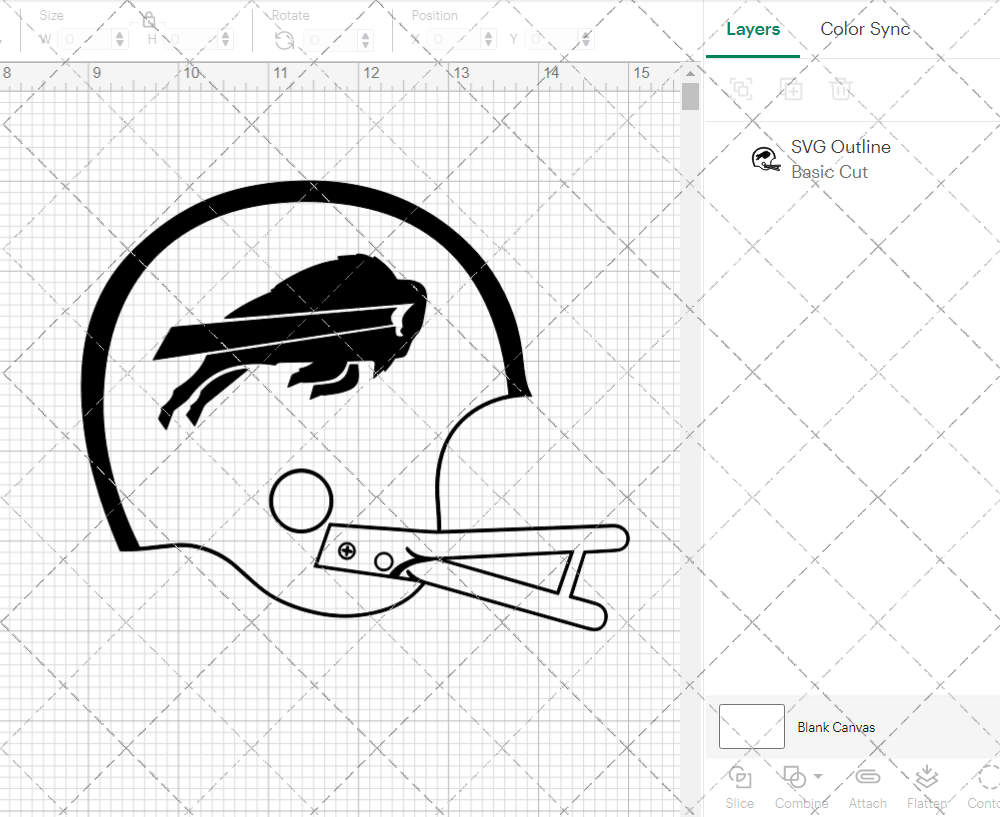Click the Attach paperclip icon
The image size is (1000, 817).
867,777
